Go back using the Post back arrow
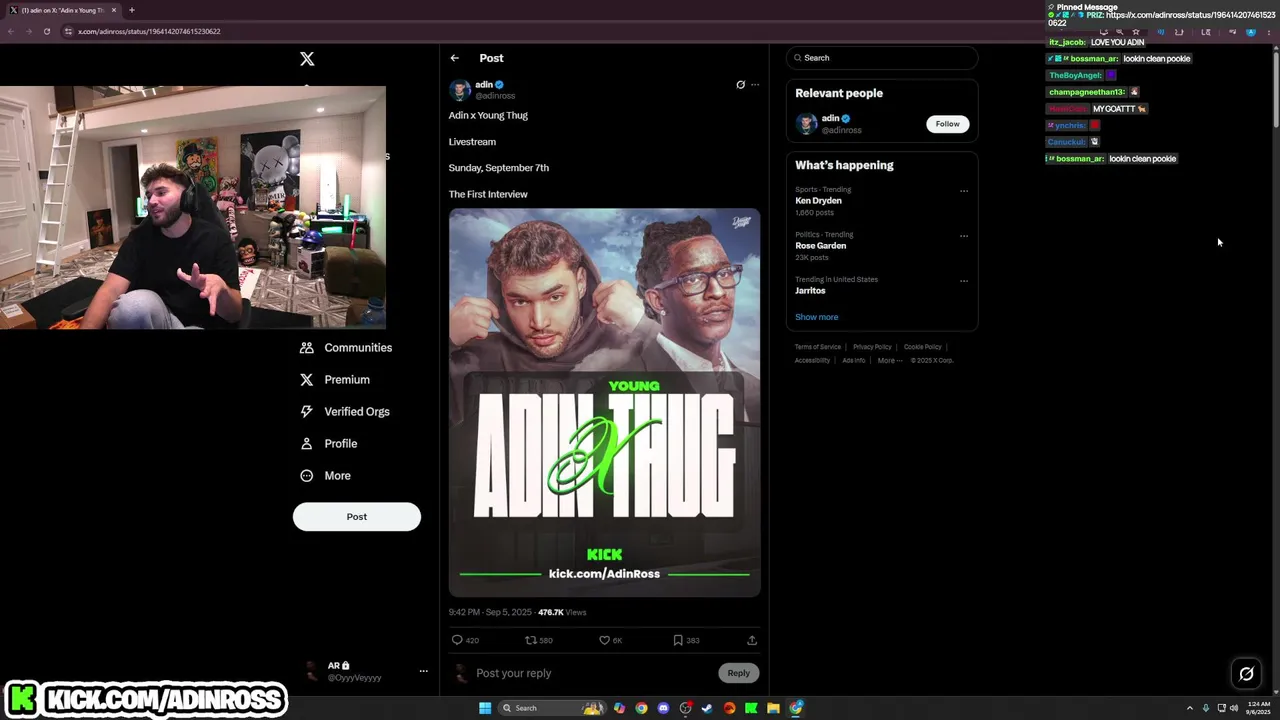 (454, 58)
